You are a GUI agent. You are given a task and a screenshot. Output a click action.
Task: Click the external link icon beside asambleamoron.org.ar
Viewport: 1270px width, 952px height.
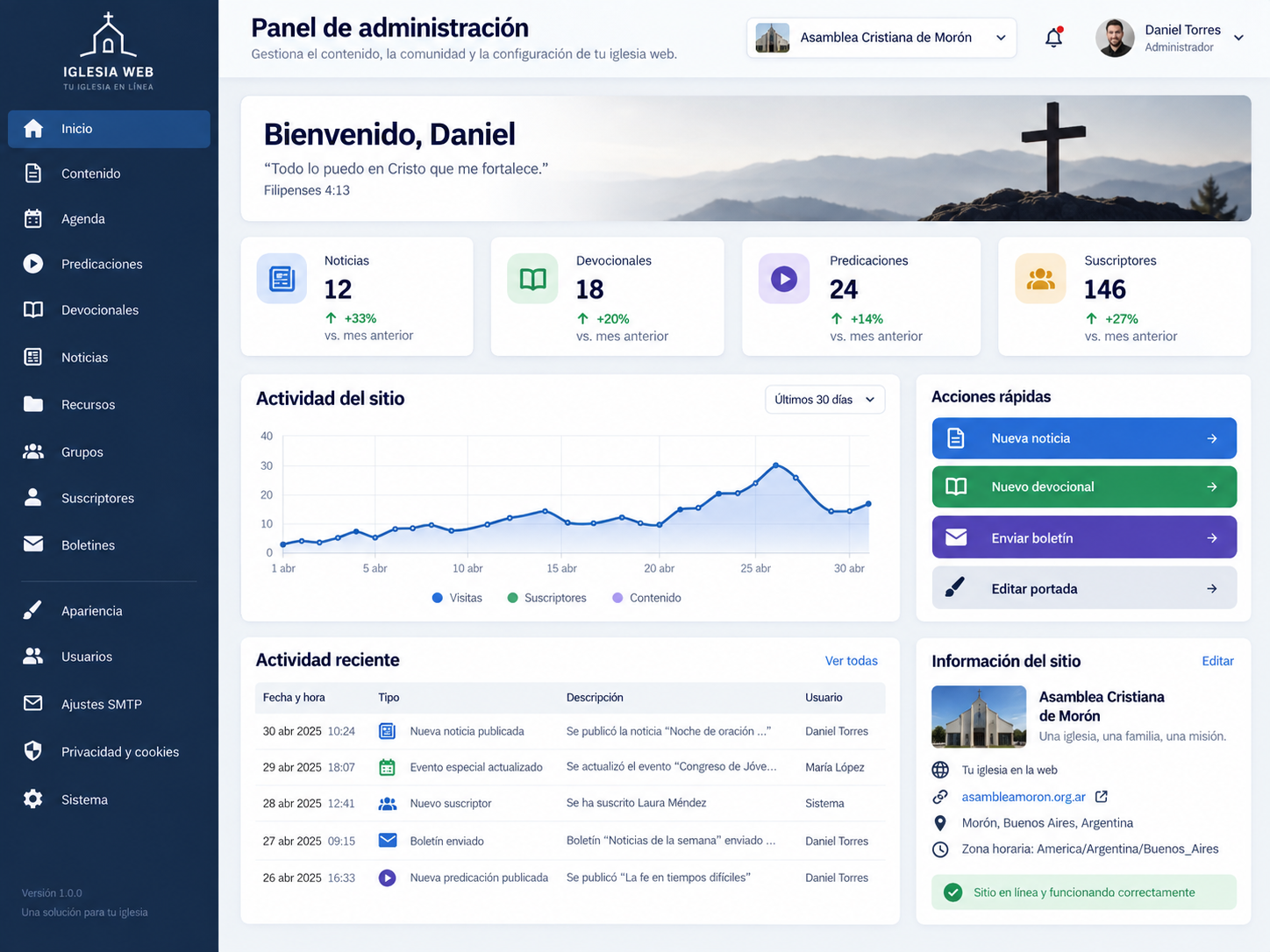1102,797
